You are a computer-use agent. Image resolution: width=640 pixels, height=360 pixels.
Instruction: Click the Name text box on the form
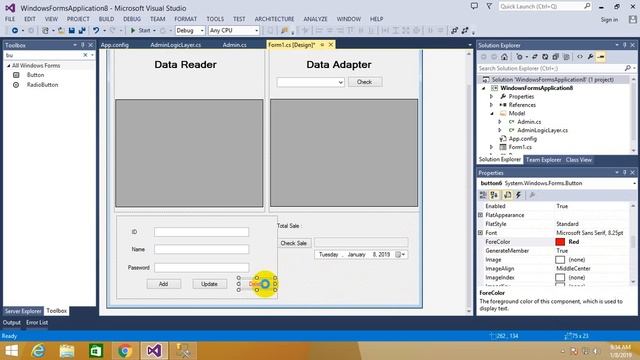(x=201, y=249)
